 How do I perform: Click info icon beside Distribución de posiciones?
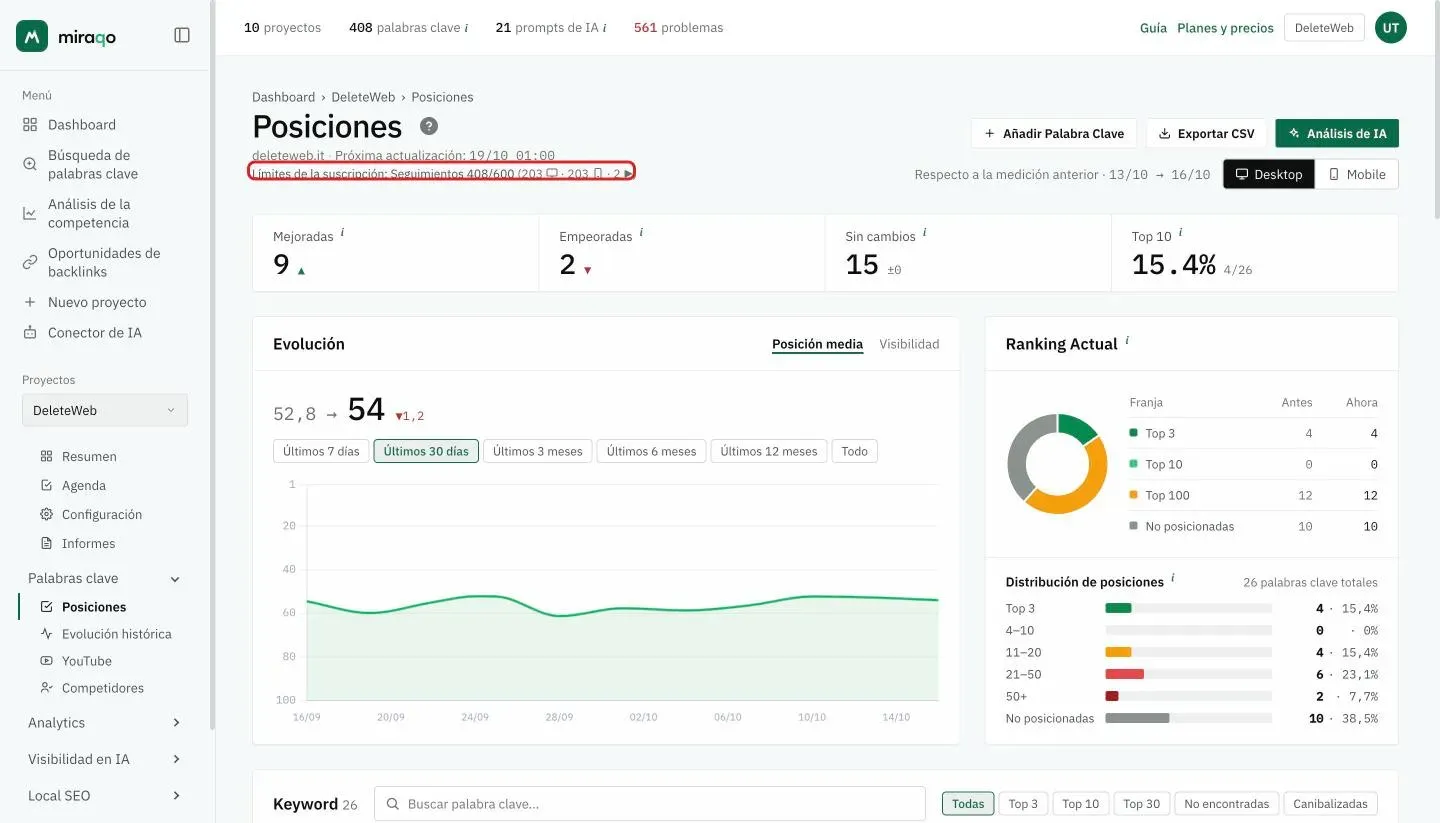coord(1173,578)
